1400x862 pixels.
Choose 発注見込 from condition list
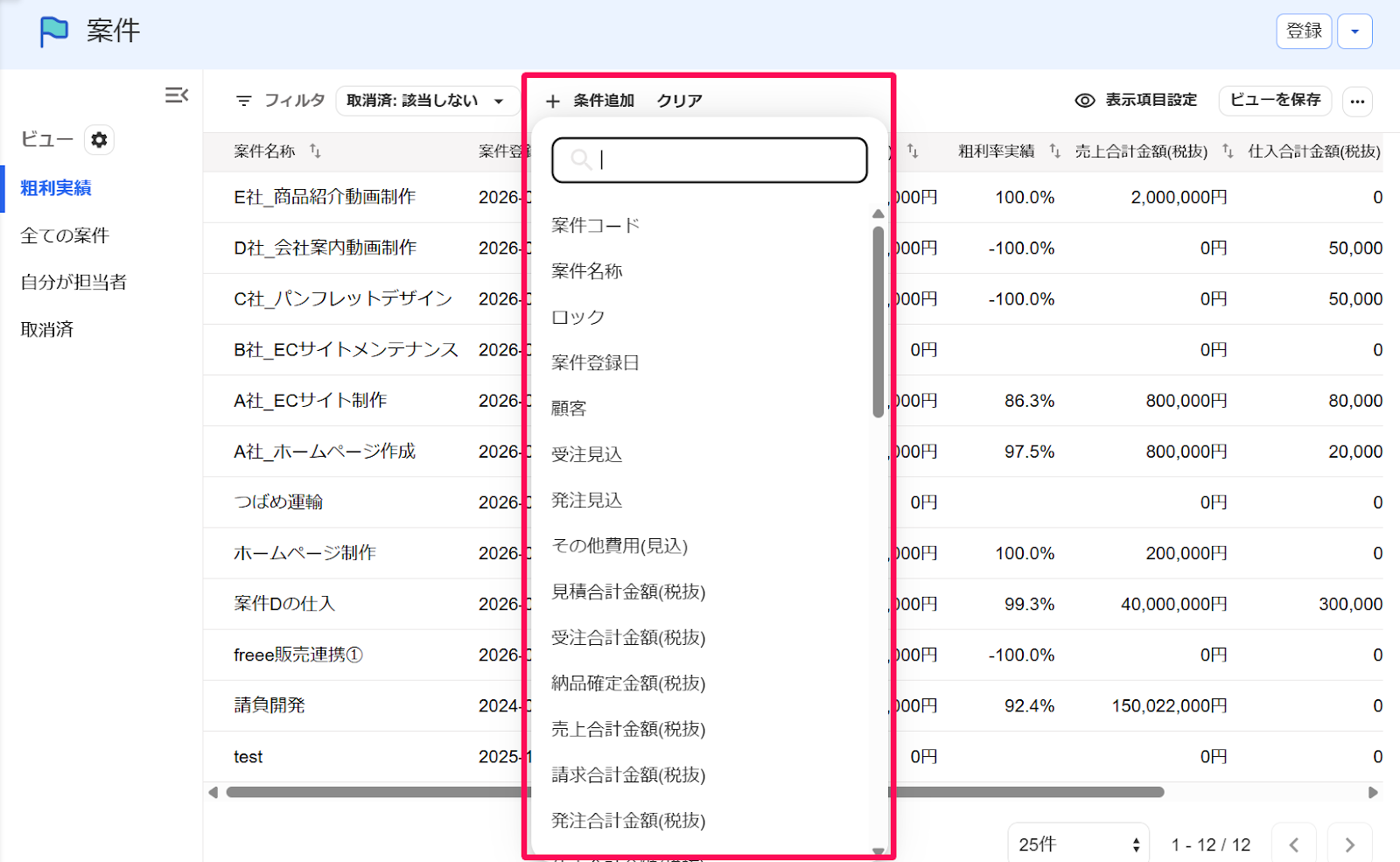point(586,501)
